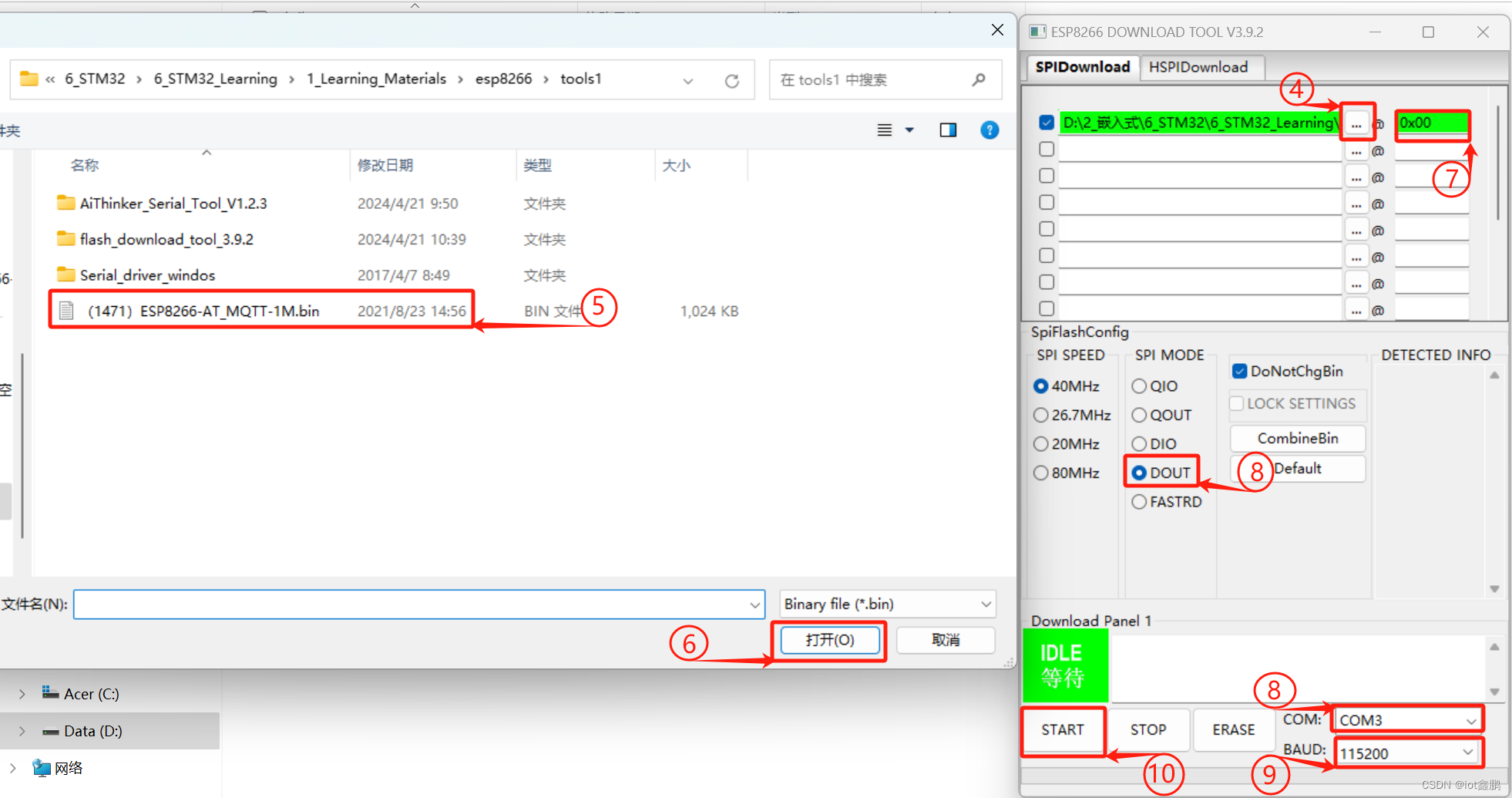This screenshot has width=1512, height=798.
Task: Click the third row browse '...' button
Action: [1356, 177]
